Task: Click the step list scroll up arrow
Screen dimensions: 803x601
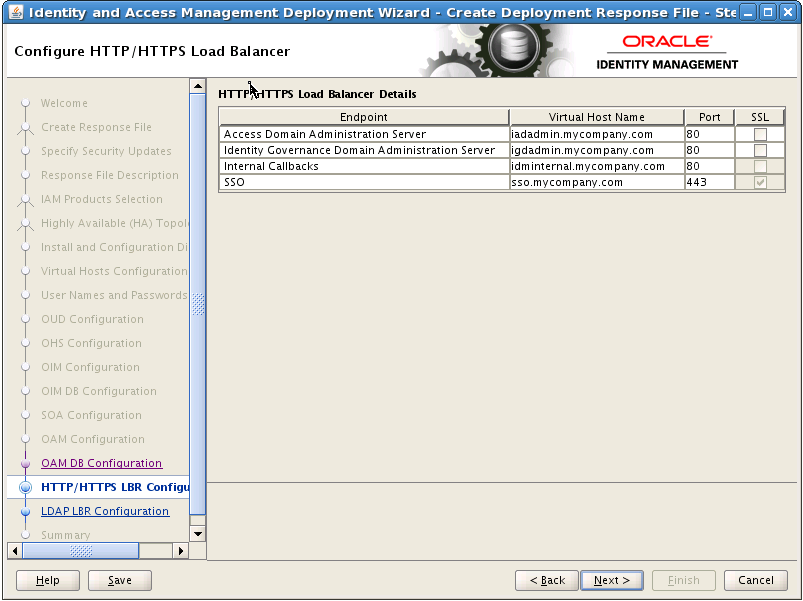Action: tap(198, 86)
